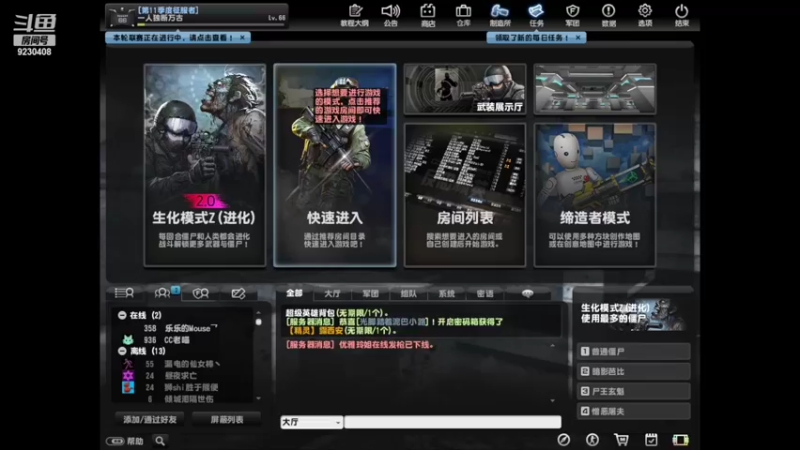Switch chat to the 全部 tab

294,293
